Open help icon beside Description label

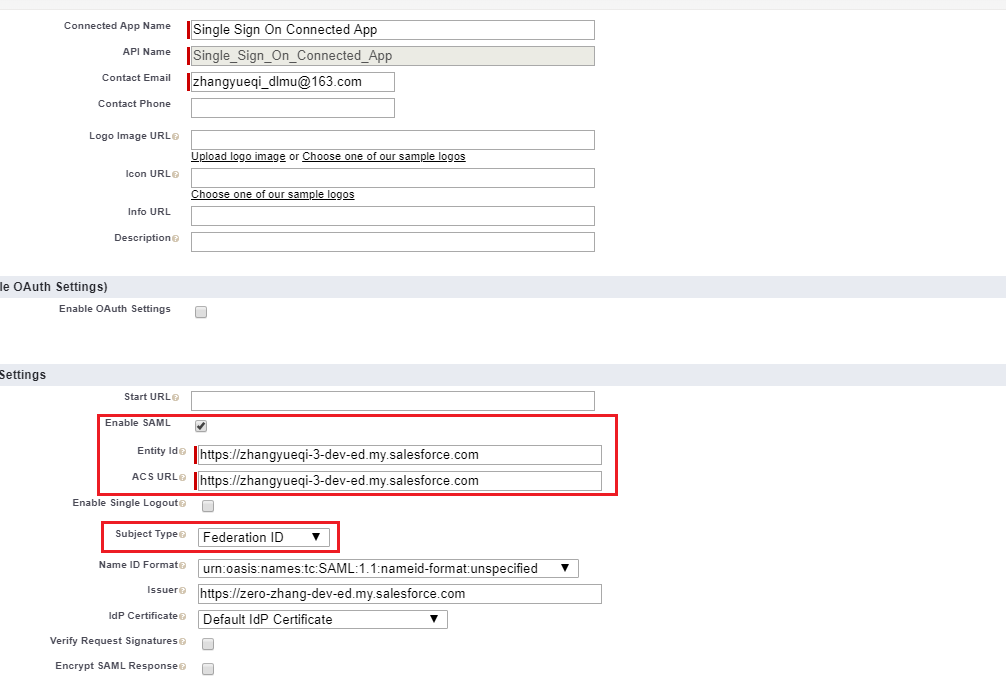176,239
